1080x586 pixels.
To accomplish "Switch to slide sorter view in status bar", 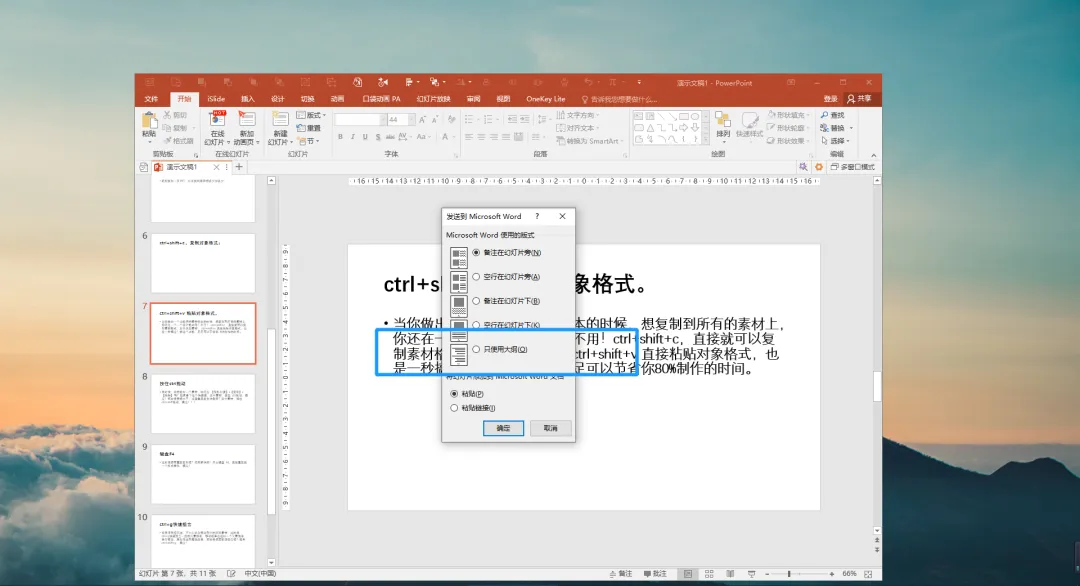I will point(709,574).
